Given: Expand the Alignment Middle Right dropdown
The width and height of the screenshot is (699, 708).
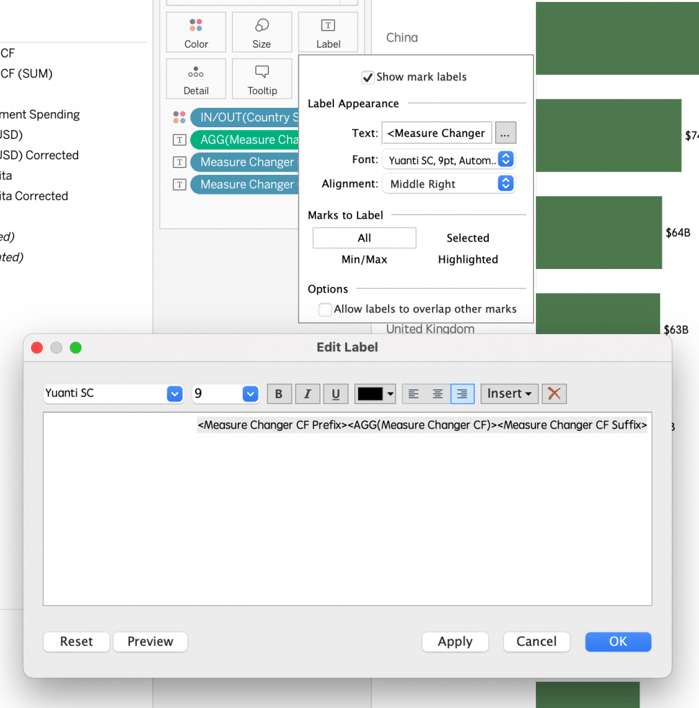Looking at the screenshot, I should [505, 184].
